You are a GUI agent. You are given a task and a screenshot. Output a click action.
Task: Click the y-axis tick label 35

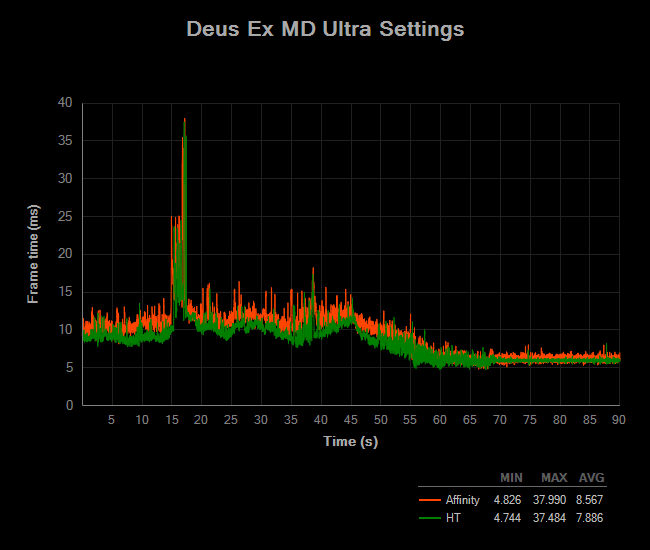[x=65, y=141]
